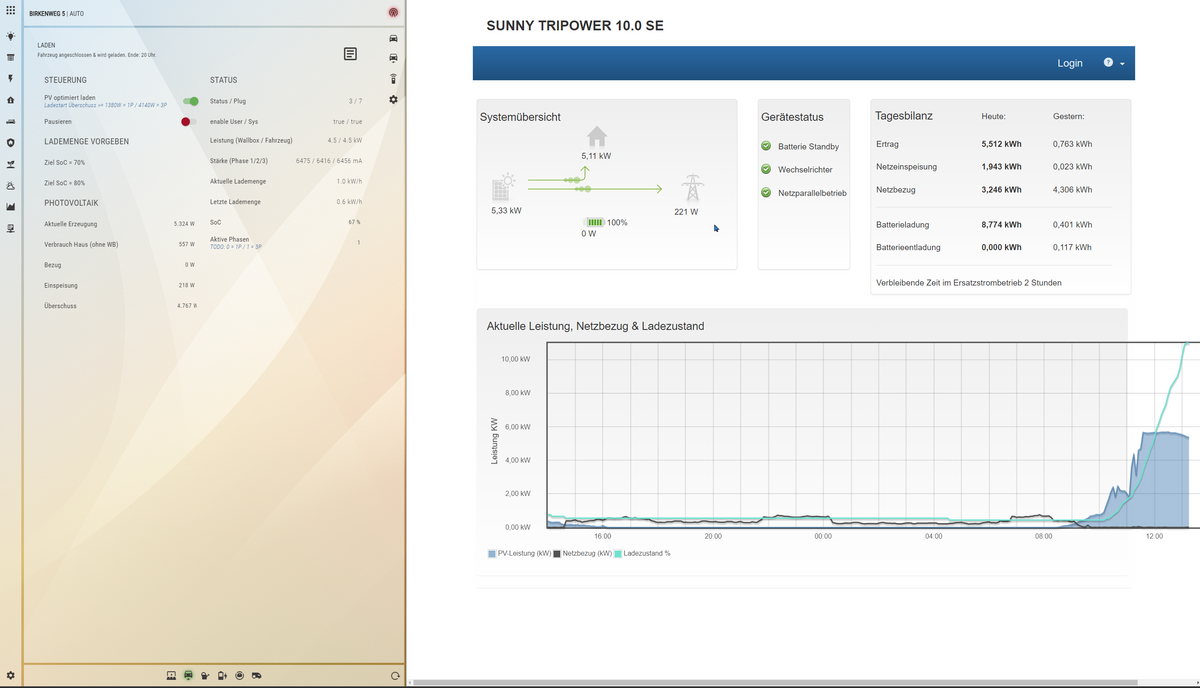This screenshot has height=688, width=1200.
Task: Select the garage/carport bottom bar icon
Action: (171, 675)
